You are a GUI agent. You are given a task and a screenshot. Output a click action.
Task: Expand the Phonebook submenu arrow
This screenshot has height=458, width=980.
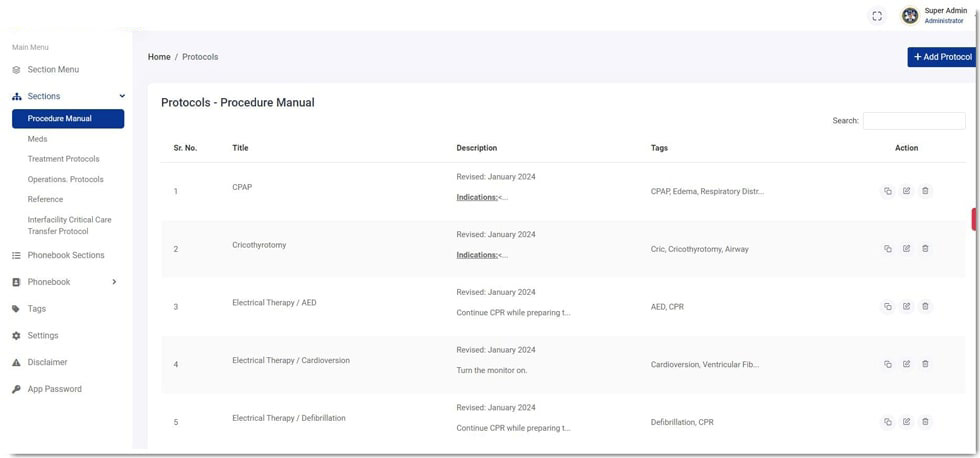[x=114, y=282]
